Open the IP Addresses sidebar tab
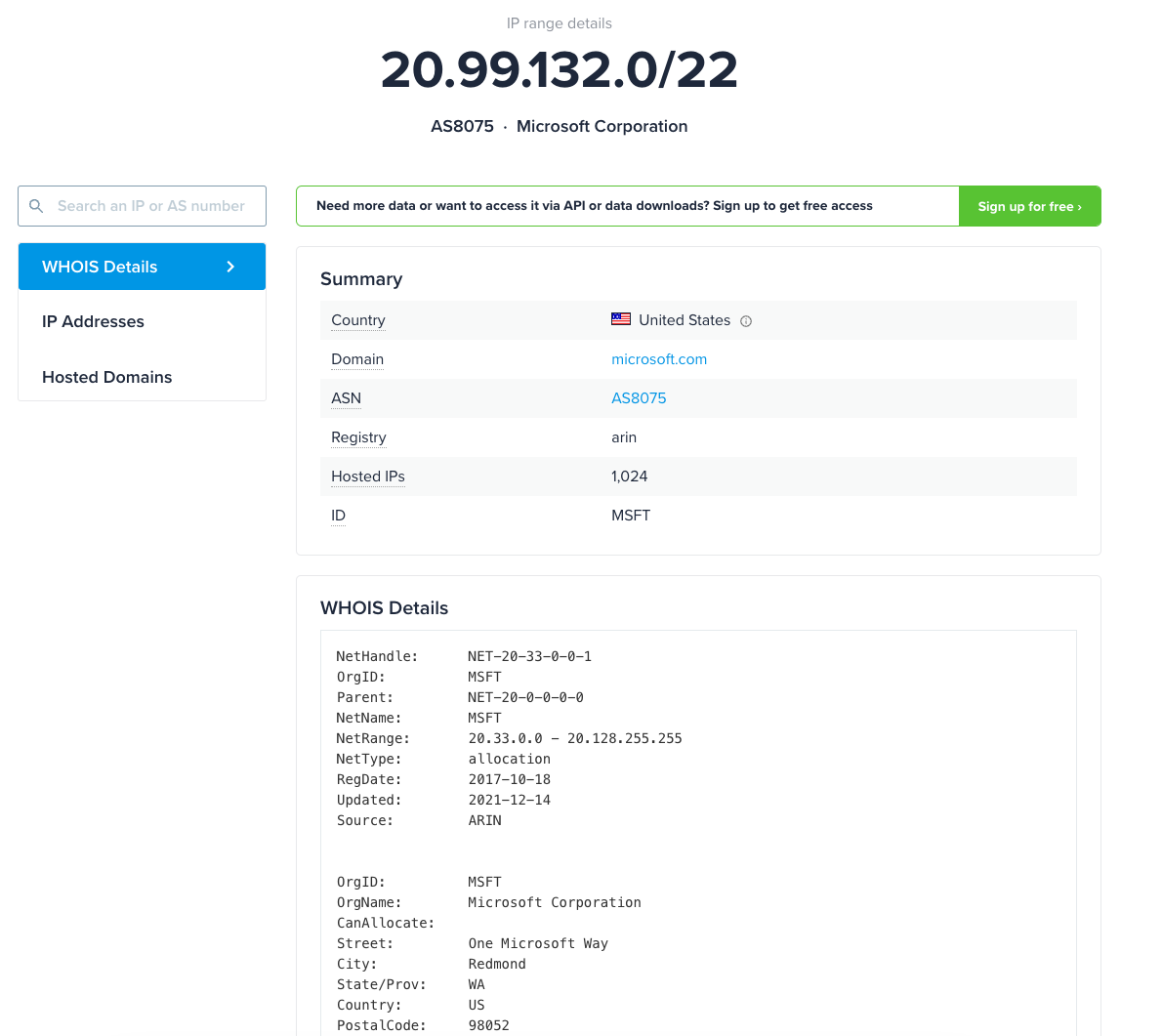Viewport: 1162px width, 1036px height. (x=143, y=321)
